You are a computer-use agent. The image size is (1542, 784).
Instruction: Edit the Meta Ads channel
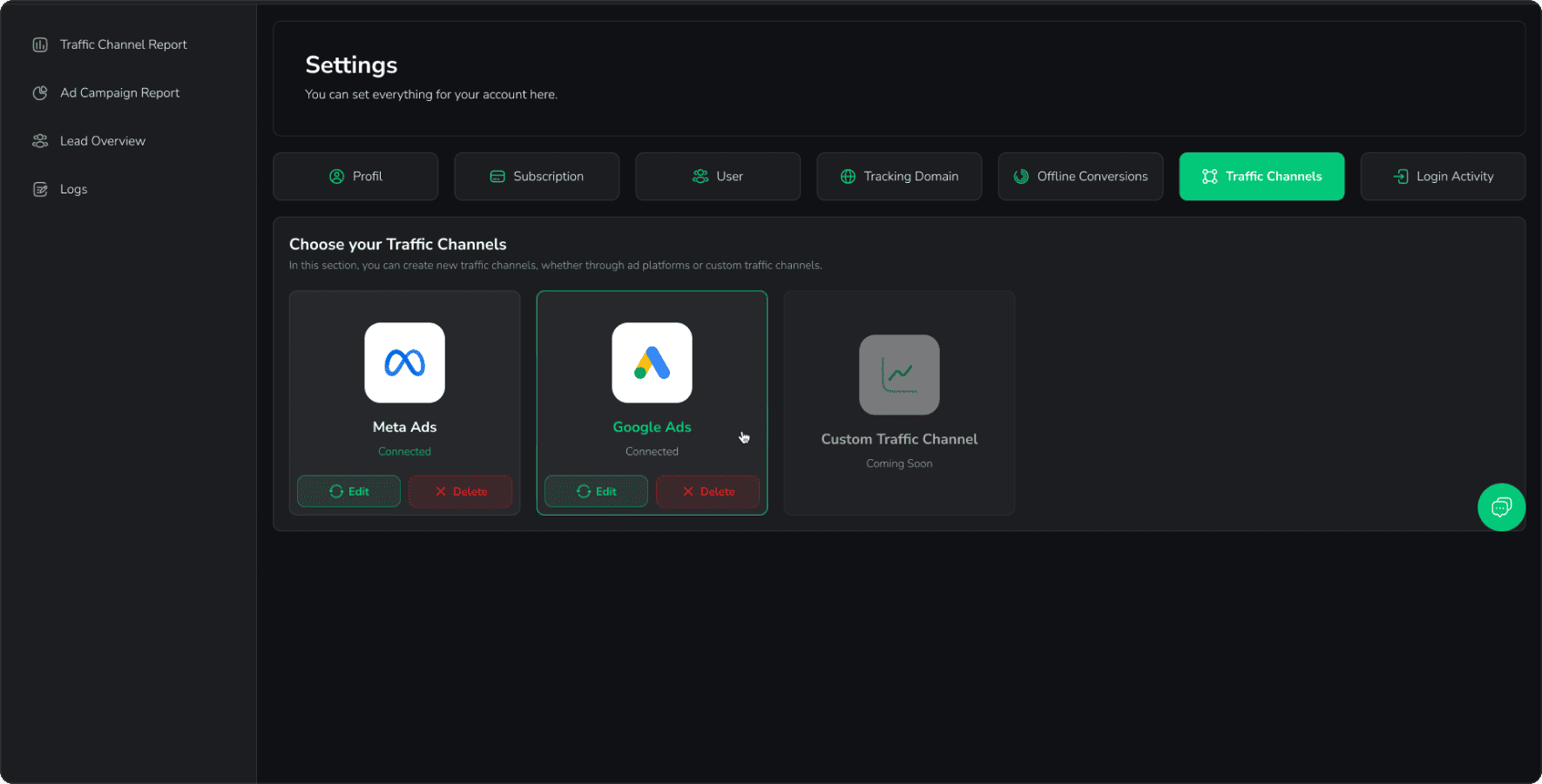point(348,491)
